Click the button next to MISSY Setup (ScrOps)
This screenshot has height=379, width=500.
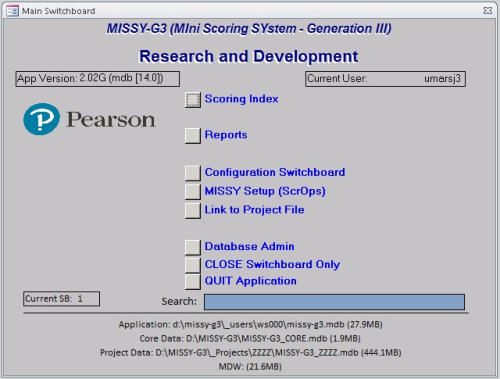[193, 192]
